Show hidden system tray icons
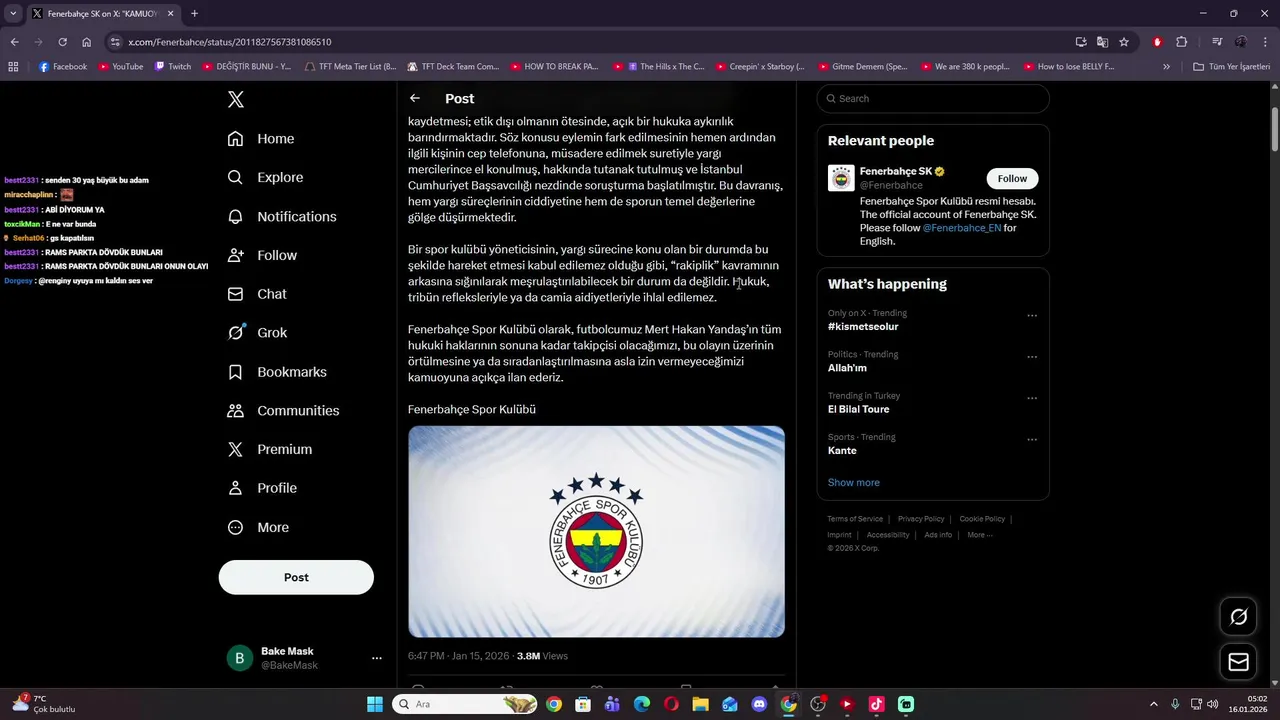This screenshot has height=720, width=1280. [x=1153, y=704]
